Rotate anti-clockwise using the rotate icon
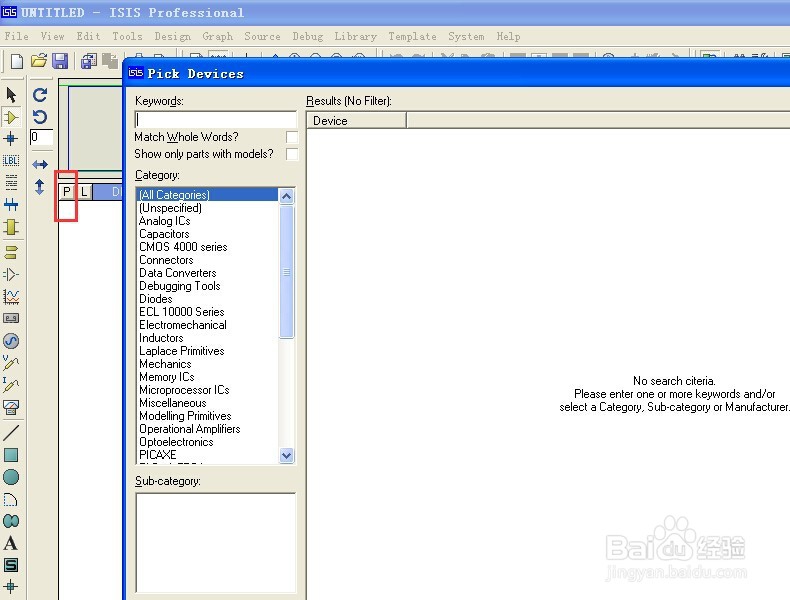Image resolution: width=790 pixels, height=600 pixels. point(40,117)
